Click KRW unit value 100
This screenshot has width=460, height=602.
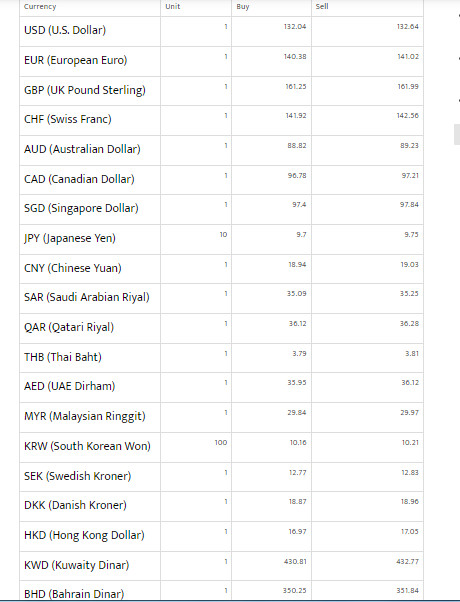(221, 443)
